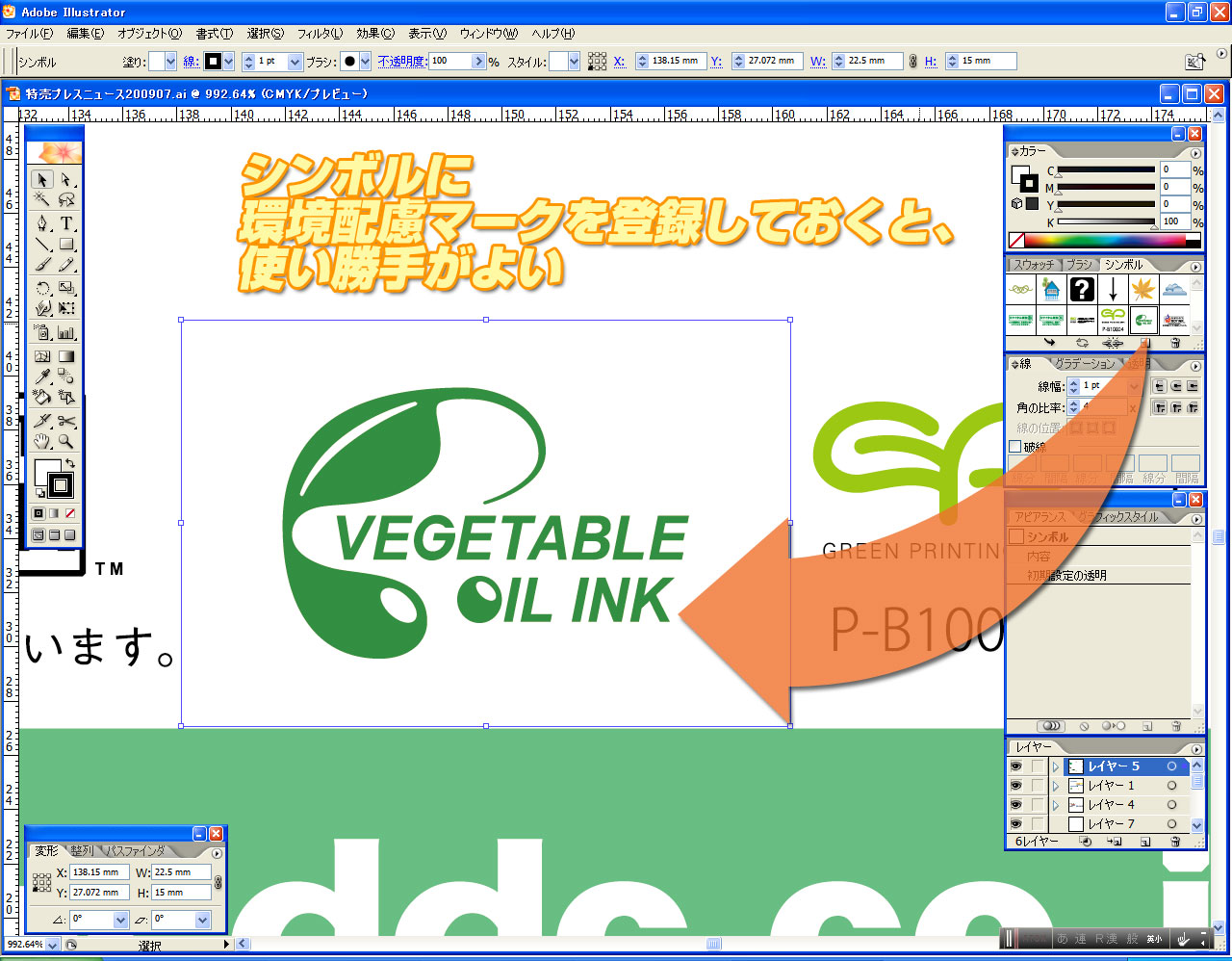Switch to the グラデーション tab
Image resolution: width=1232 pixels, height=961 pixels.
1084,364
